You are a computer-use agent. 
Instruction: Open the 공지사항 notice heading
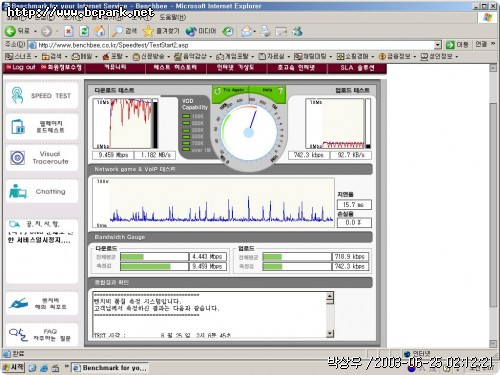35,223
